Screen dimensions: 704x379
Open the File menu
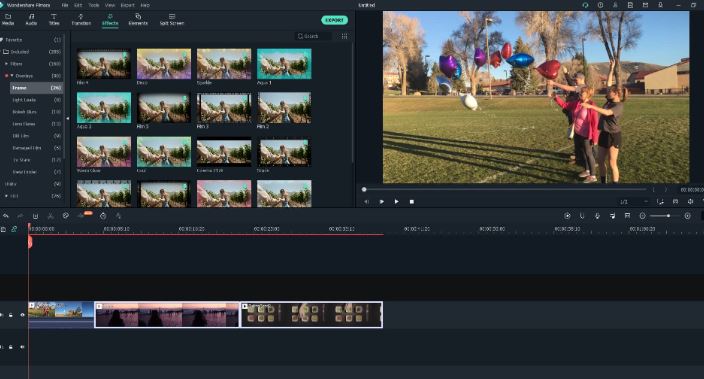pyautogui.click(x=65, y=5)
